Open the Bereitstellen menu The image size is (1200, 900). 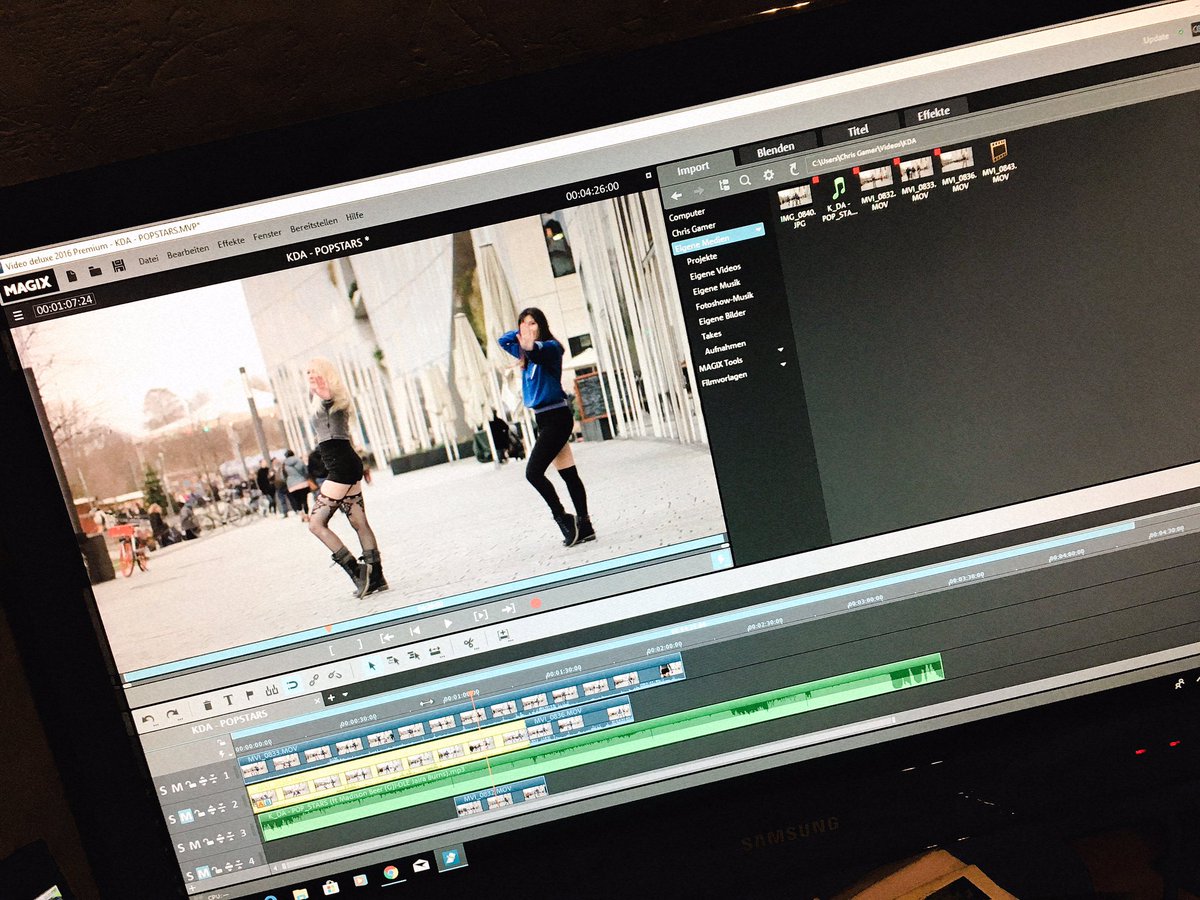tap(314, 223)
